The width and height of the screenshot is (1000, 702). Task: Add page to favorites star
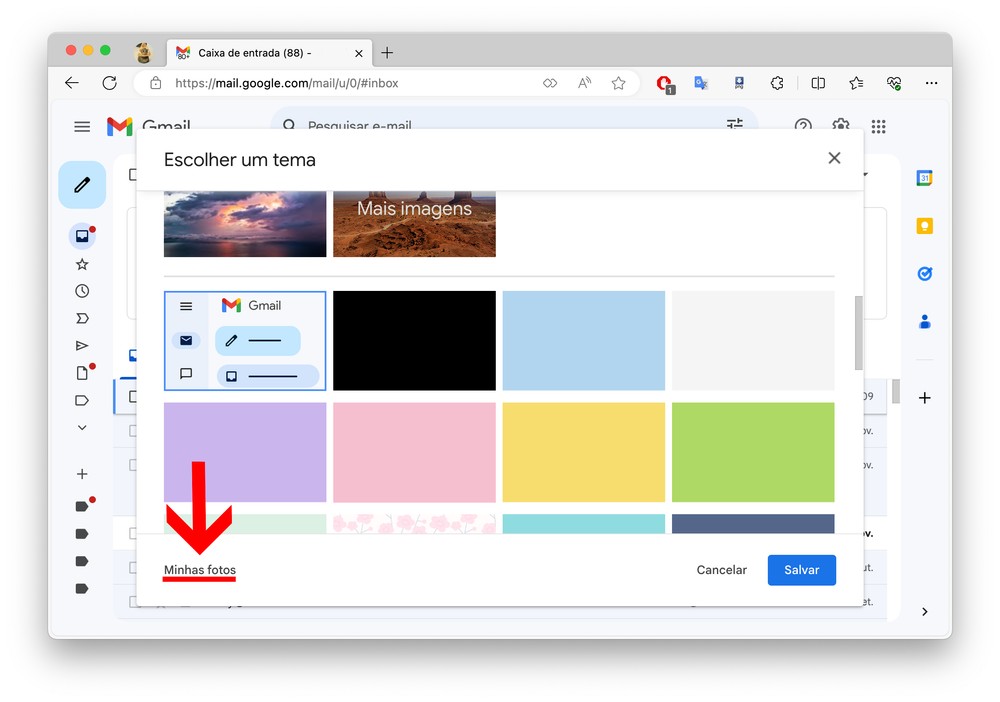(x=618, y=83)
